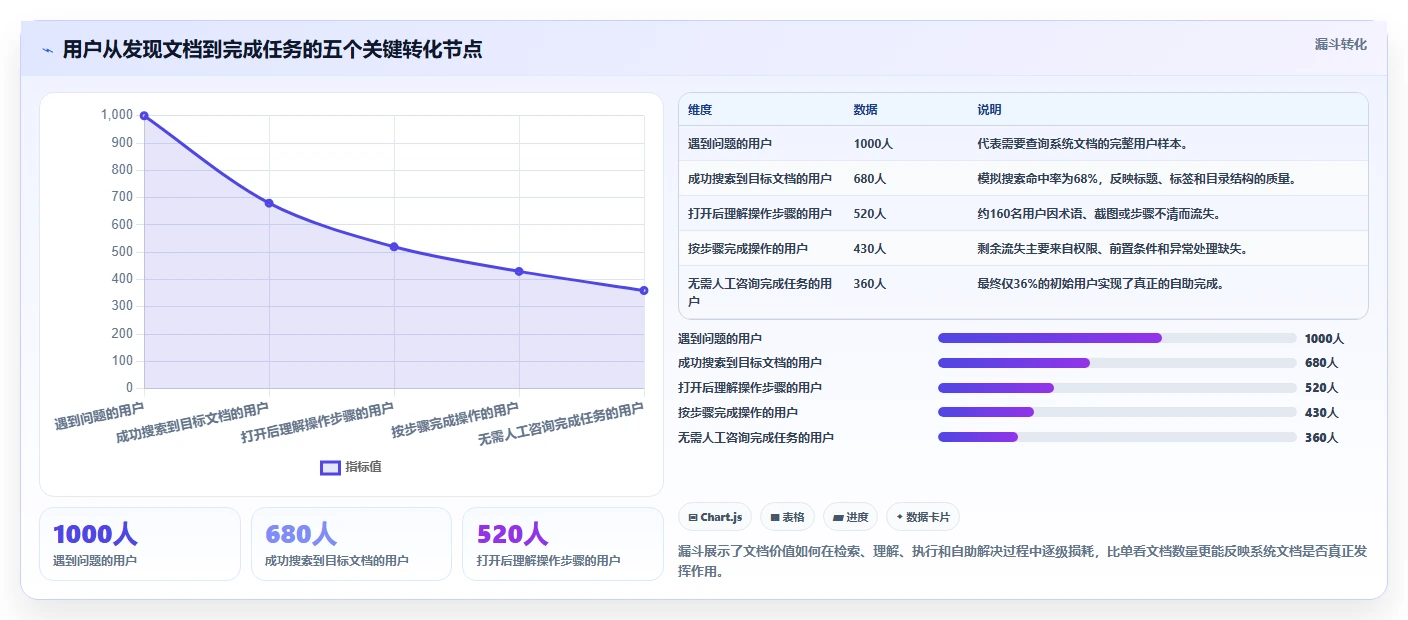Click the last chart data point at 360
The width and height of the screenshot is (1408, 620).
[644, 290]
